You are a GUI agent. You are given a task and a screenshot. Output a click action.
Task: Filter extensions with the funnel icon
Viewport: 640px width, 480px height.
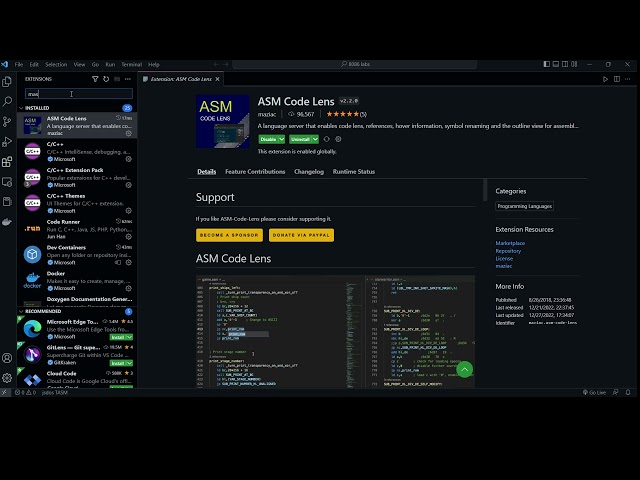(95, 79)
